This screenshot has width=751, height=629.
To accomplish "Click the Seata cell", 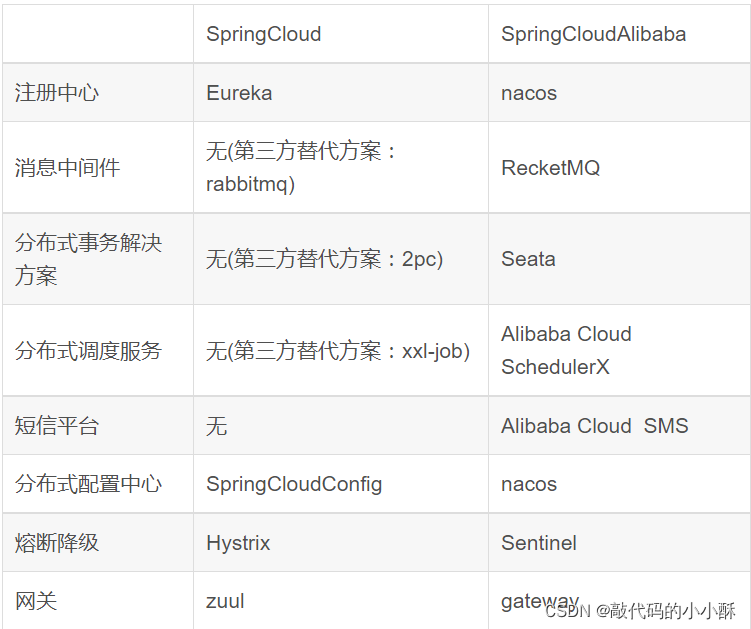I will (x=528, y=259).
